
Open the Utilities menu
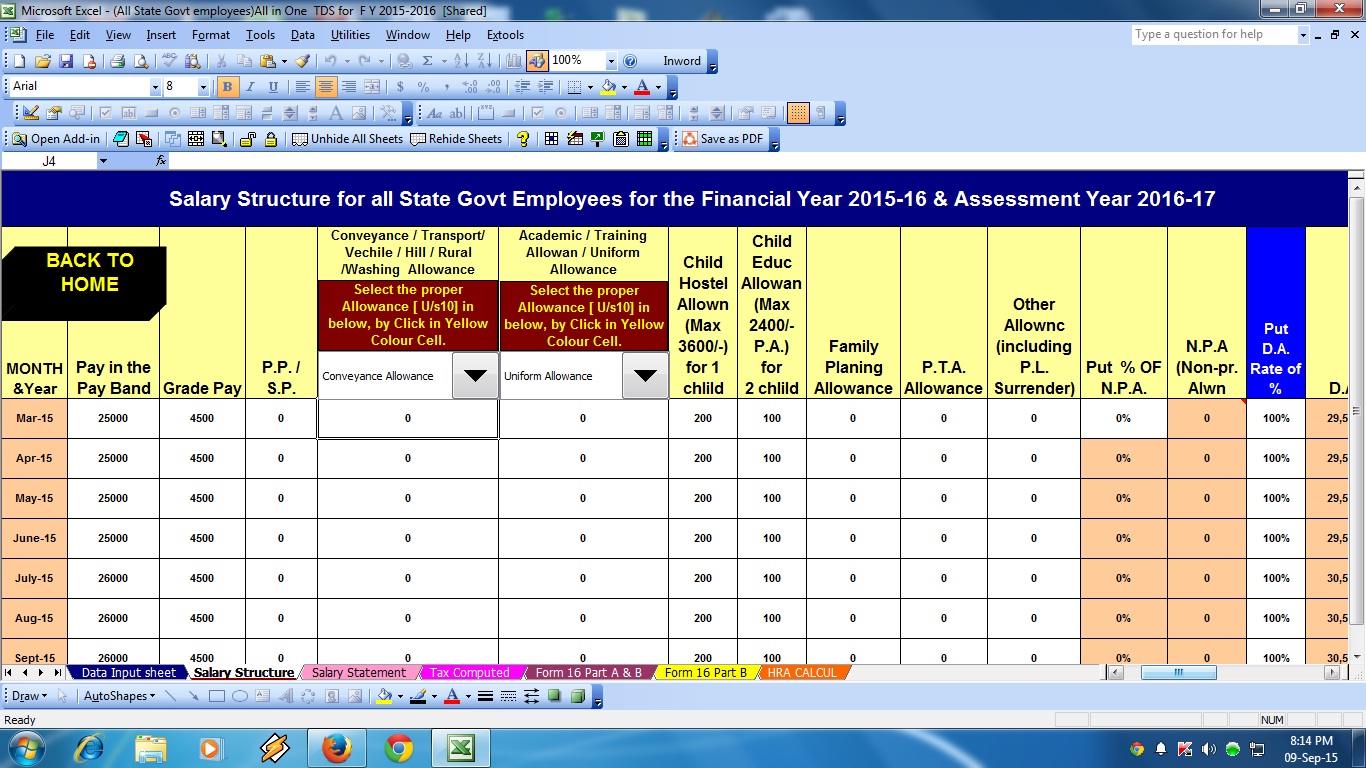click(350, 35)
